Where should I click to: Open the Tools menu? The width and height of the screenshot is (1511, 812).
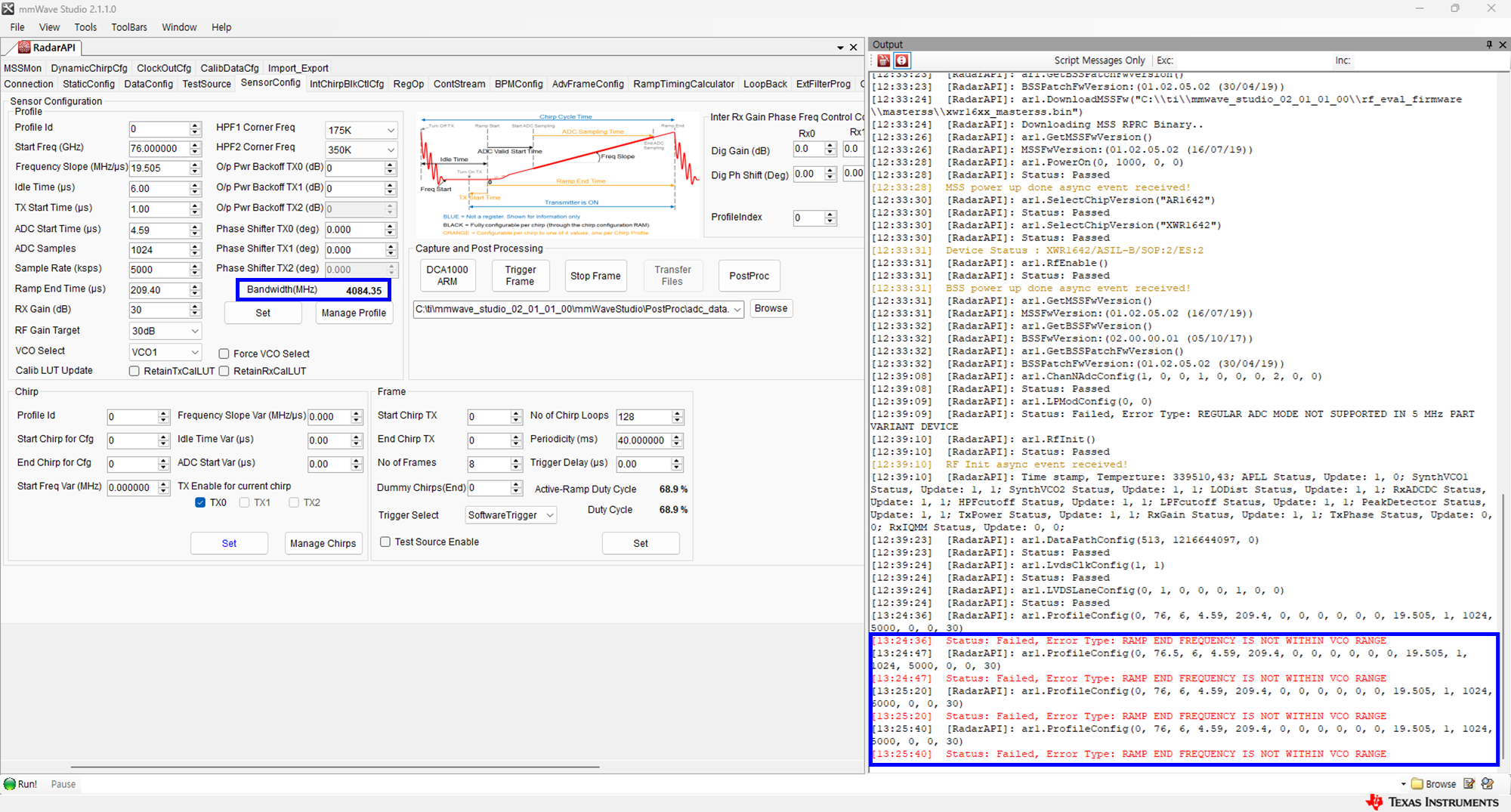pos(85,27)
